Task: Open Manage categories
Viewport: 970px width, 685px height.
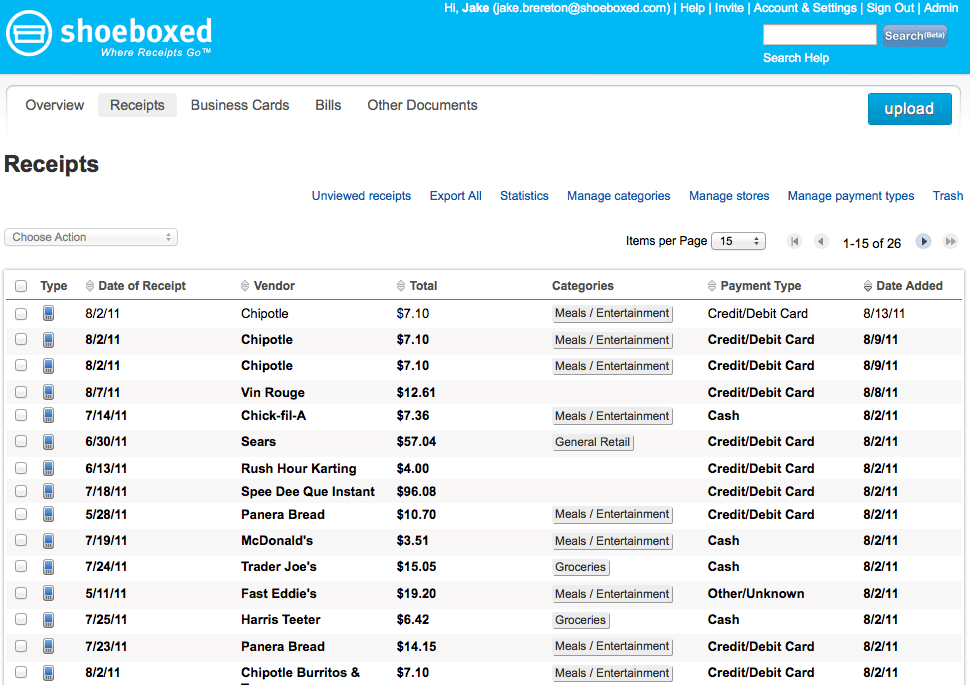Action: [x=619, y=196]
